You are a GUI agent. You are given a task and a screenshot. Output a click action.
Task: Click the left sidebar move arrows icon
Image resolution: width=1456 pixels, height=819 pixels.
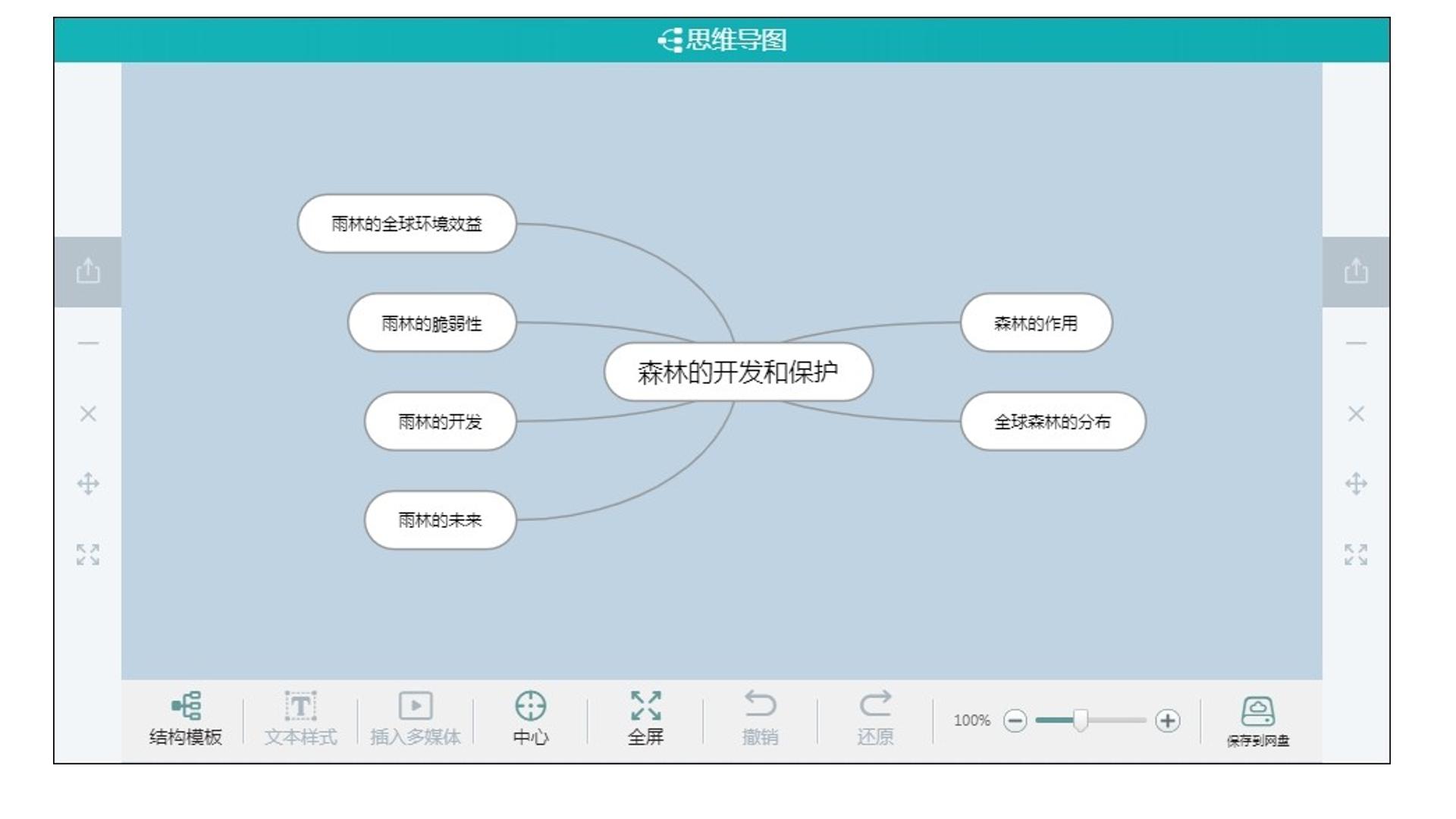click(88, 484)
